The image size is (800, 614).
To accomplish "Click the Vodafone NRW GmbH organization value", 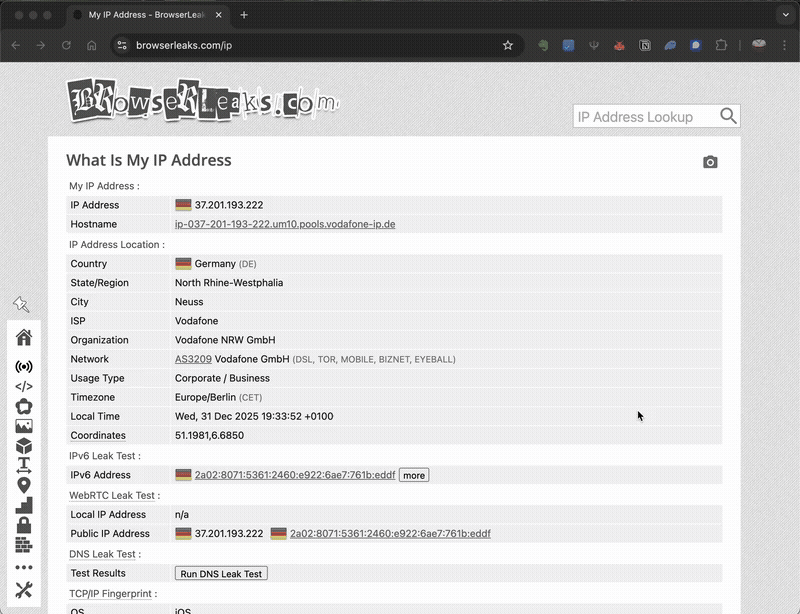I will (225, 340).
